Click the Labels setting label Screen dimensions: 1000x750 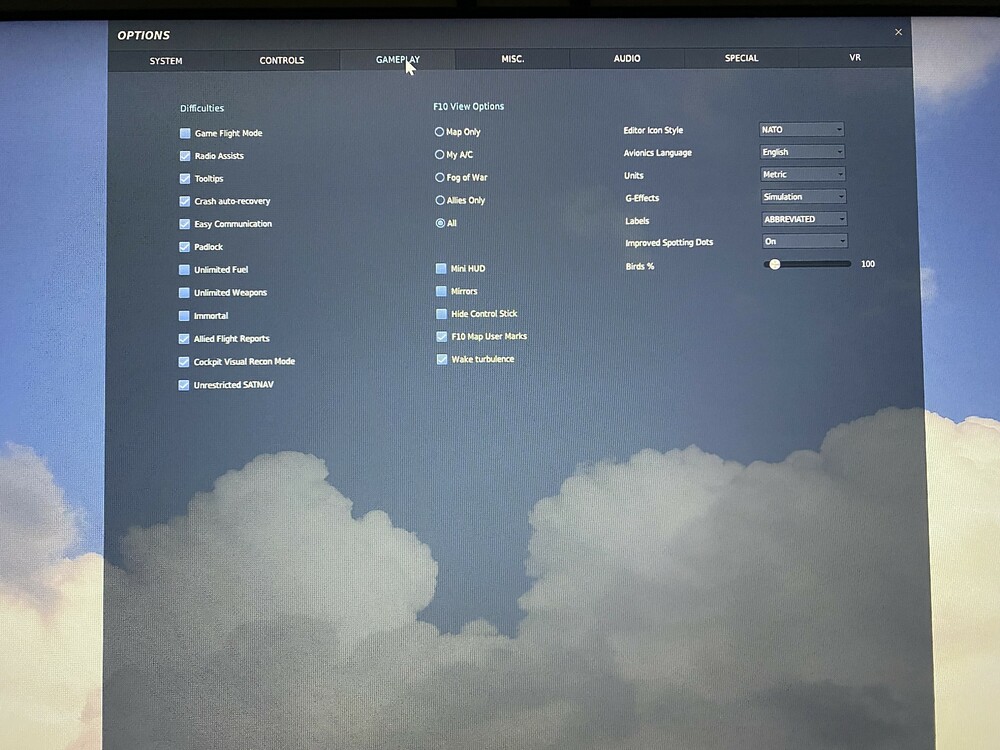[637, 221]
